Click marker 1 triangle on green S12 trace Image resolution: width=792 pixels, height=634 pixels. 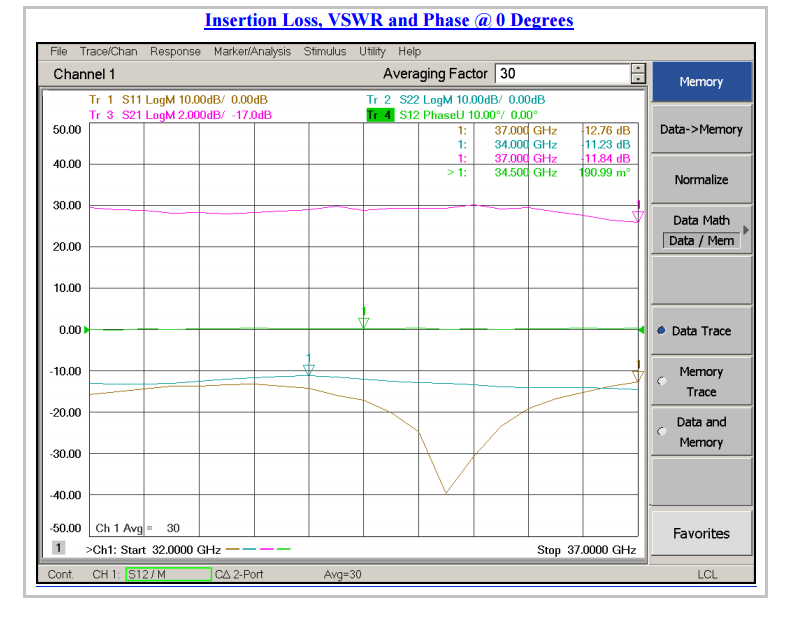[x=364, y=322]
